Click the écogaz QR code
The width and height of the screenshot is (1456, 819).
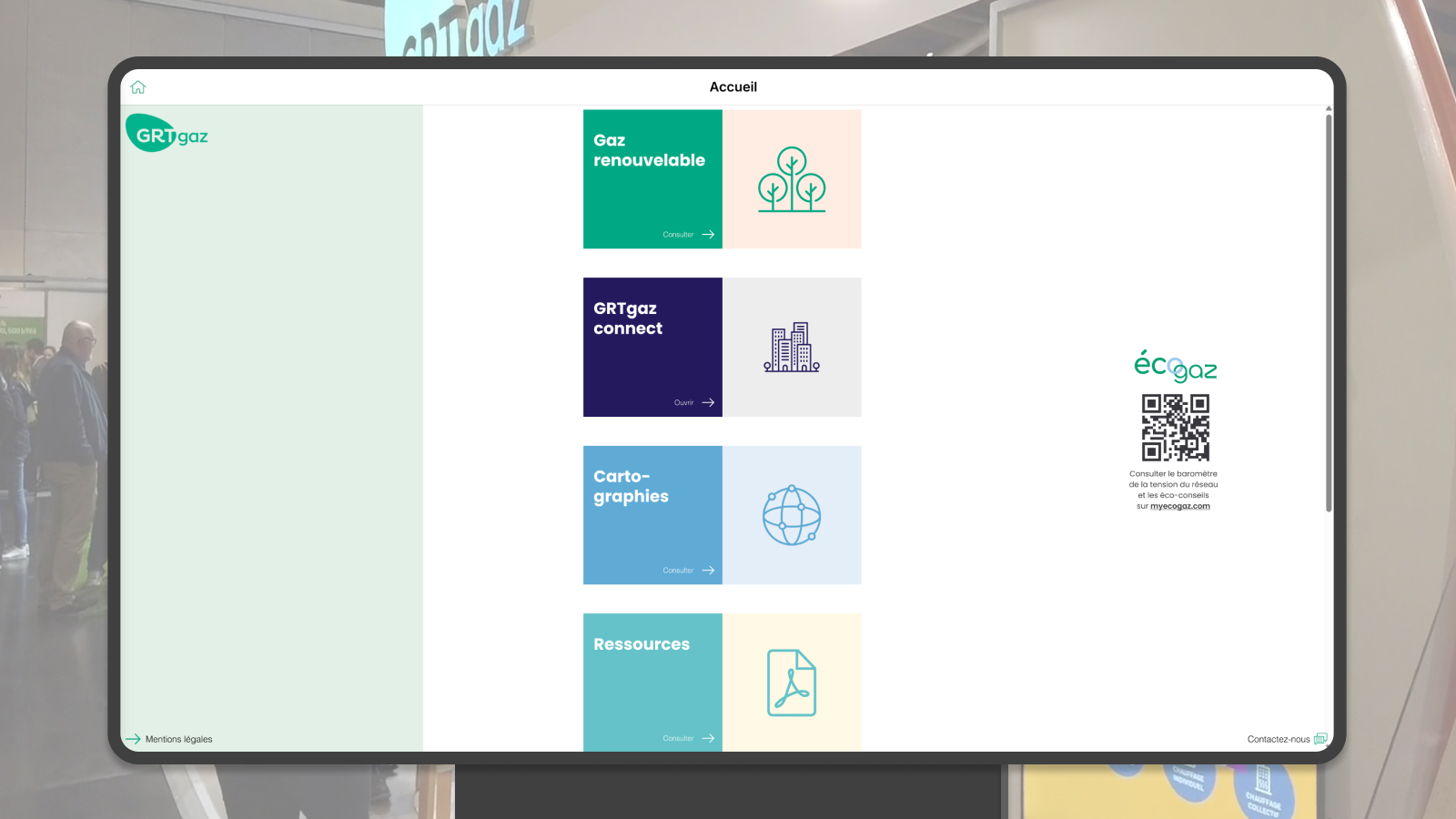pyautogui.click(x=1176, y=428)
